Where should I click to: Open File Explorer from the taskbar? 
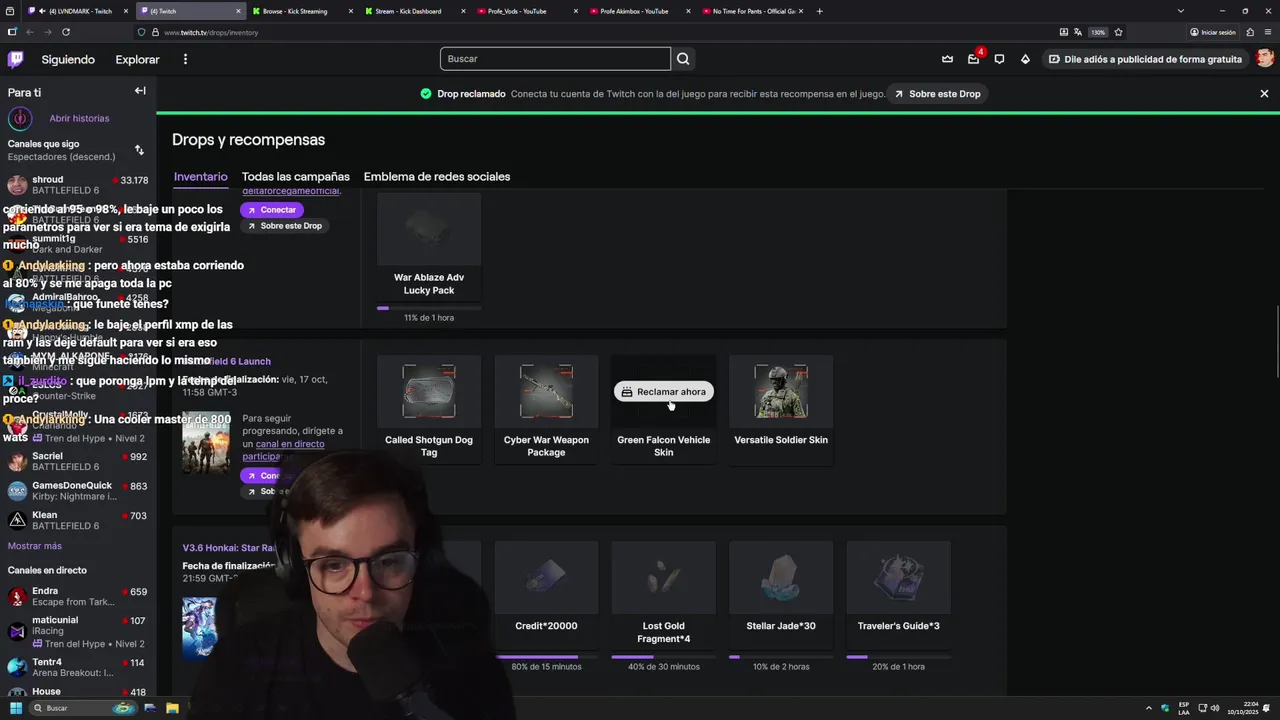(172, 708)
